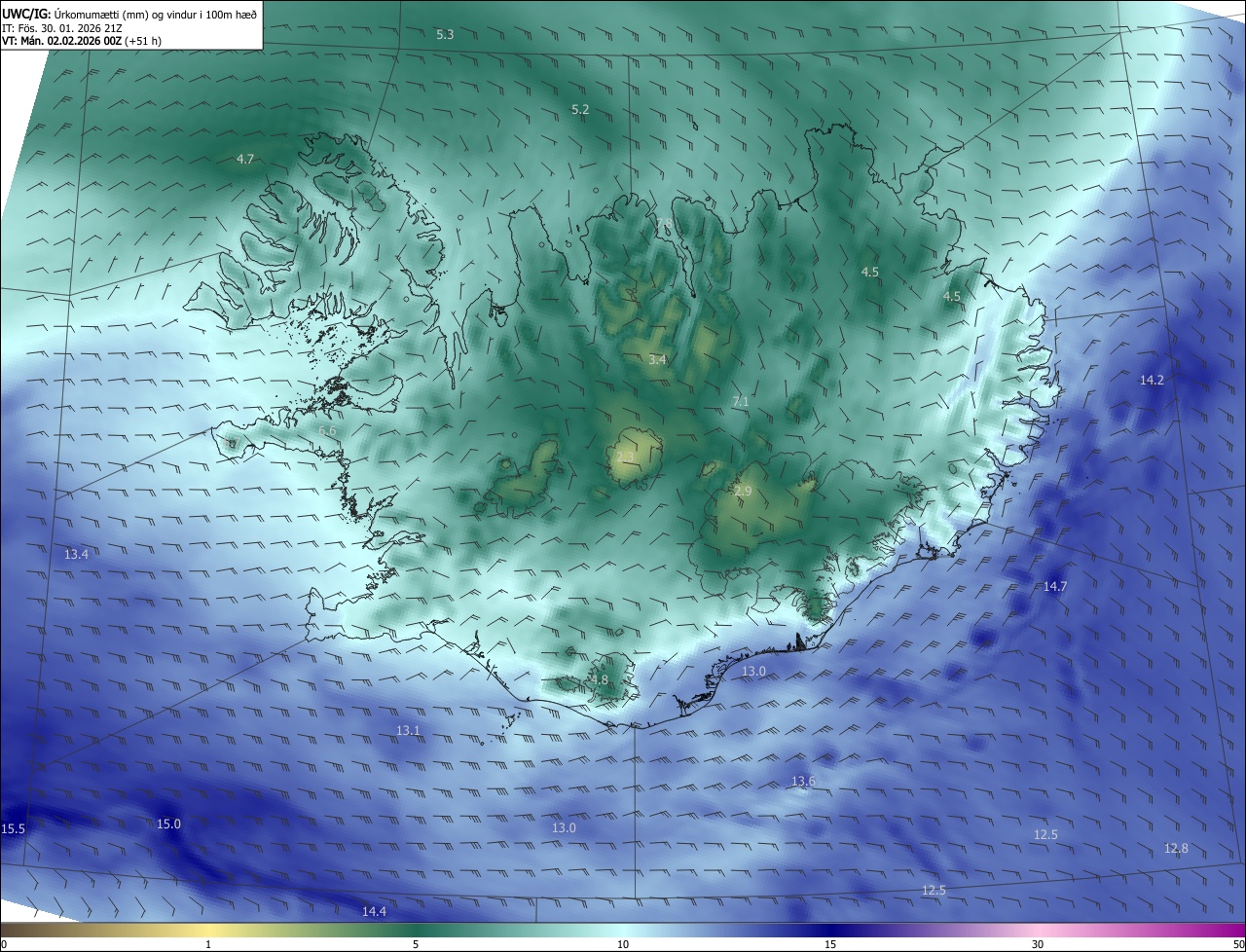Click the 7.1 value label
This screenshot has height=952, width=1246.
click(x=741, y=401)
